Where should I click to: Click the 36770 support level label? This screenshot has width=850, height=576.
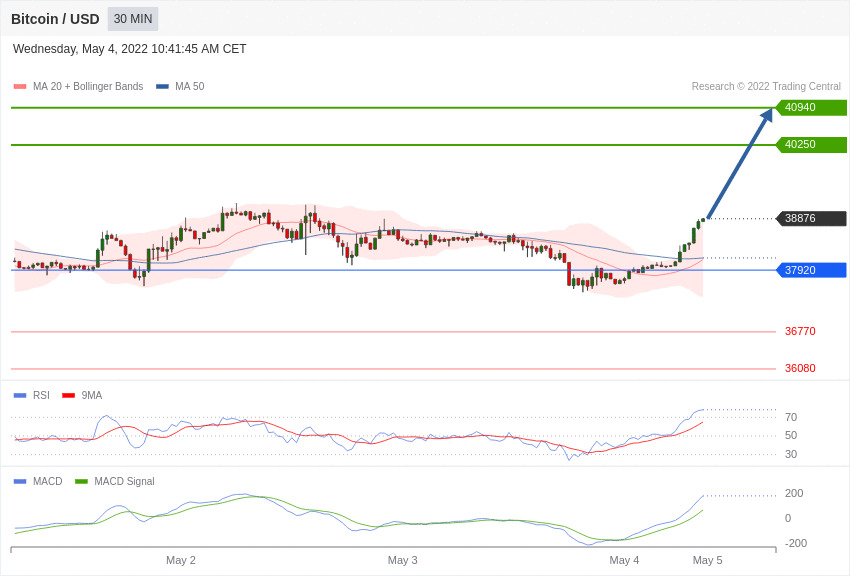click(800, 331)
